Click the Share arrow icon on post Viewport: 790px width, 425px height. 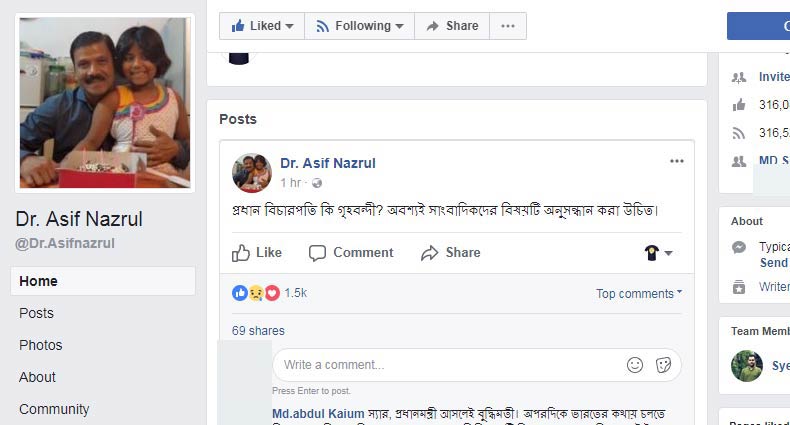430,253
